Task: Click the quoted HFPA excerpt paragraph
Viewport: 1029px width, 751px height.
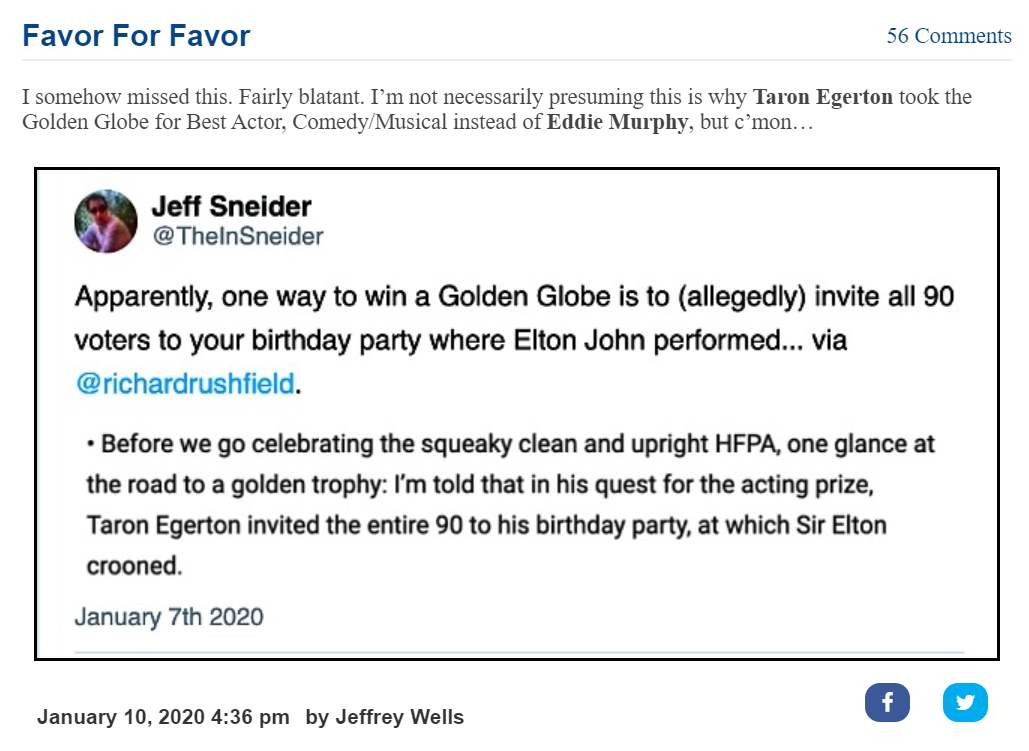Action: click(510, 505)
